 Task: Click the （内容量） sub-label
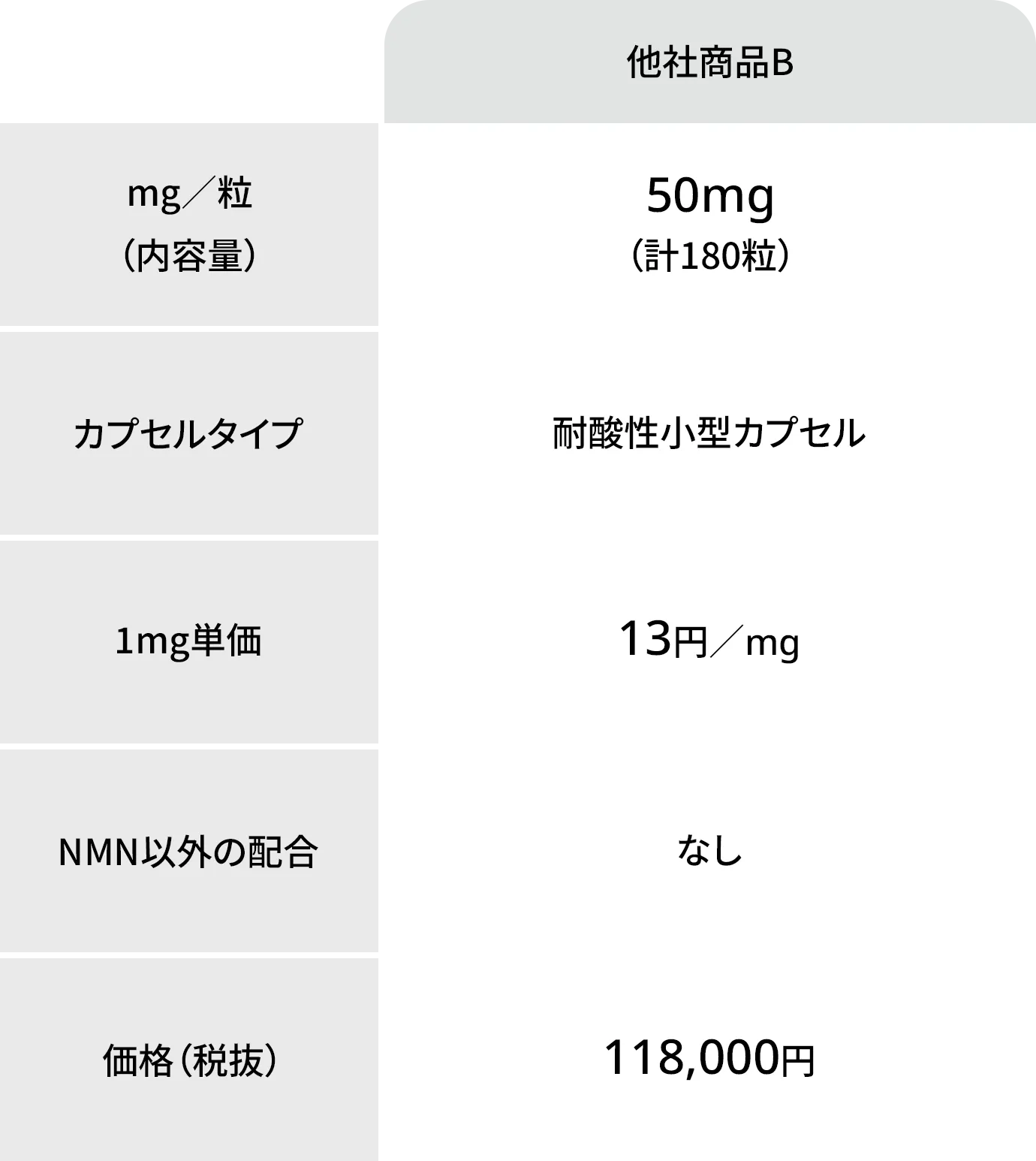coord(189,258)
